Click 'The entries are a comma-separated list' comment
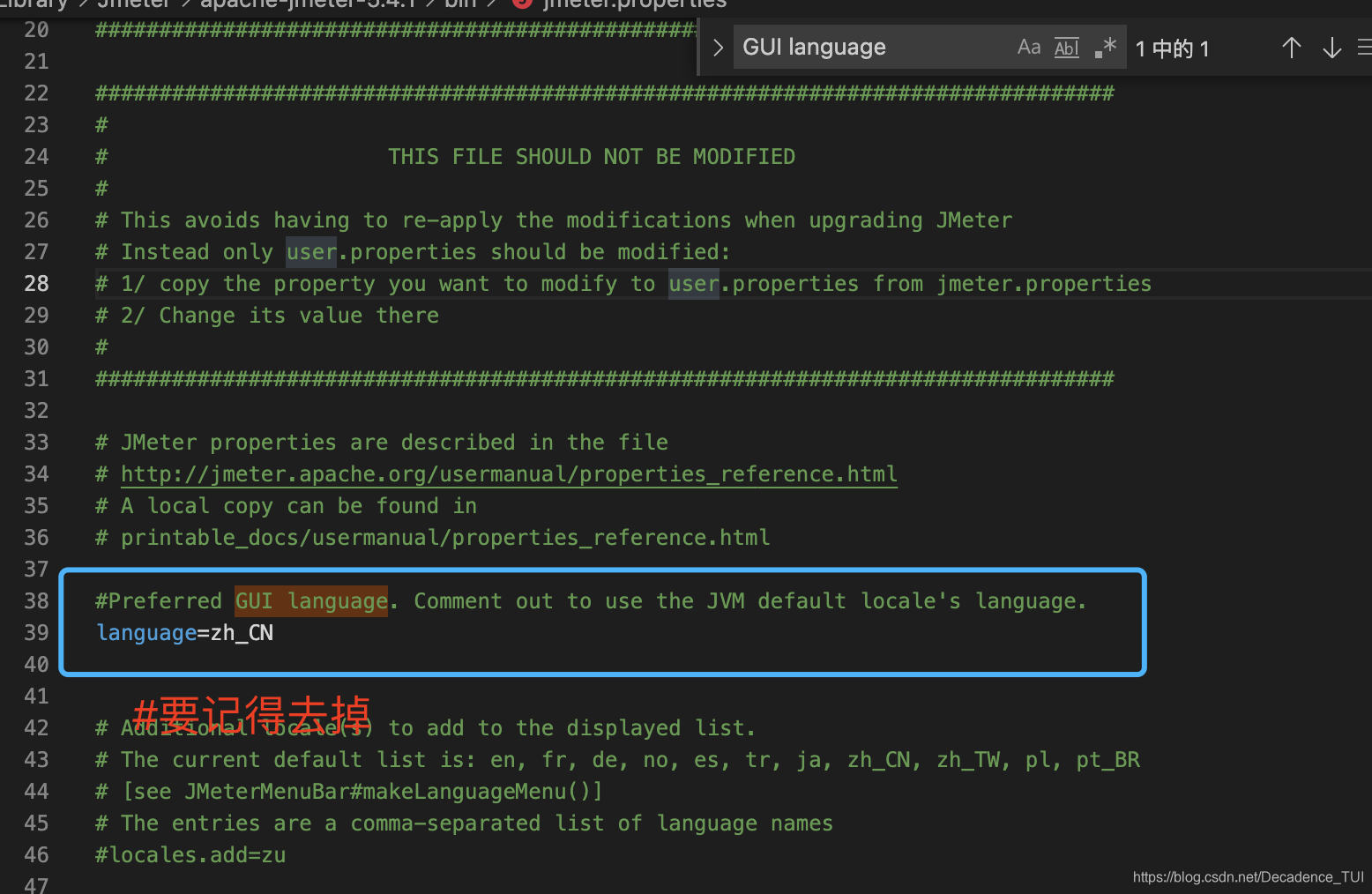This screenshot has width=1372, height=894. (464, 823)
